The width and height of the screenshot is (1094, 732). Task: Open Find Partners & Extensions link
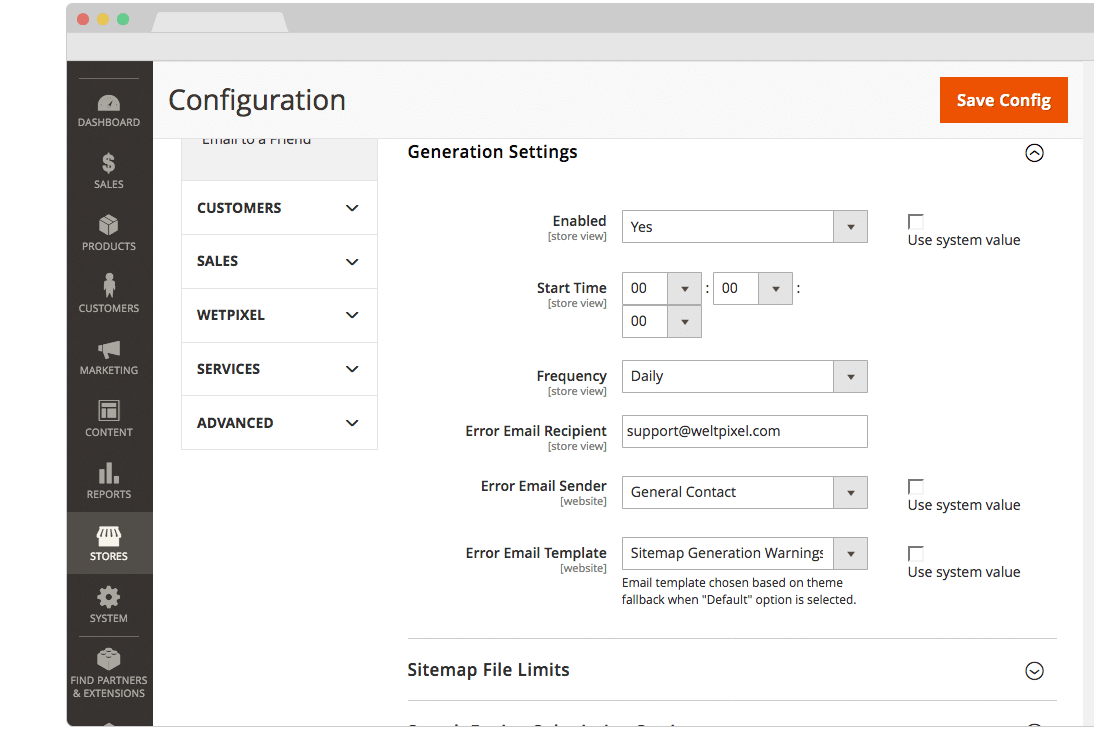pos(109,672)
